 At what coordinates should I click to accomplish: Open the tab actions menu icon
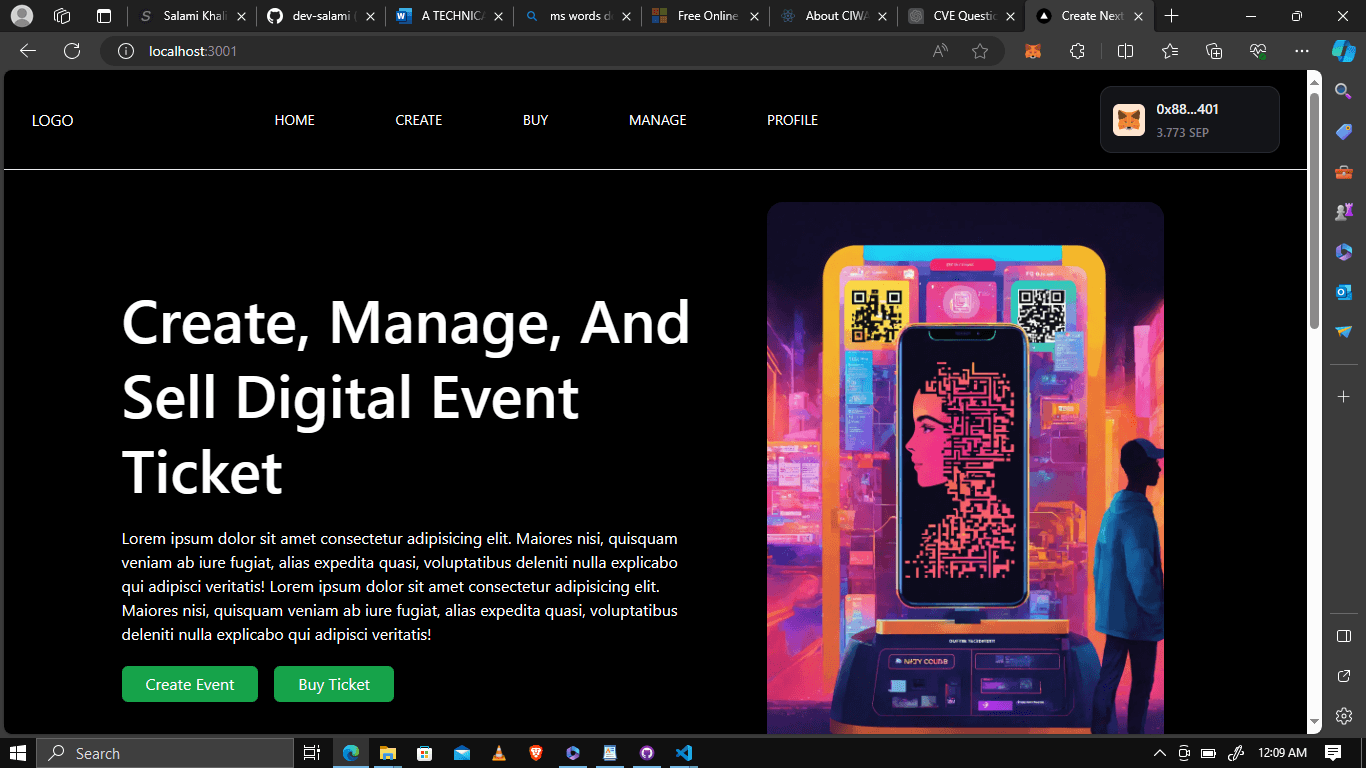point(103,16)
